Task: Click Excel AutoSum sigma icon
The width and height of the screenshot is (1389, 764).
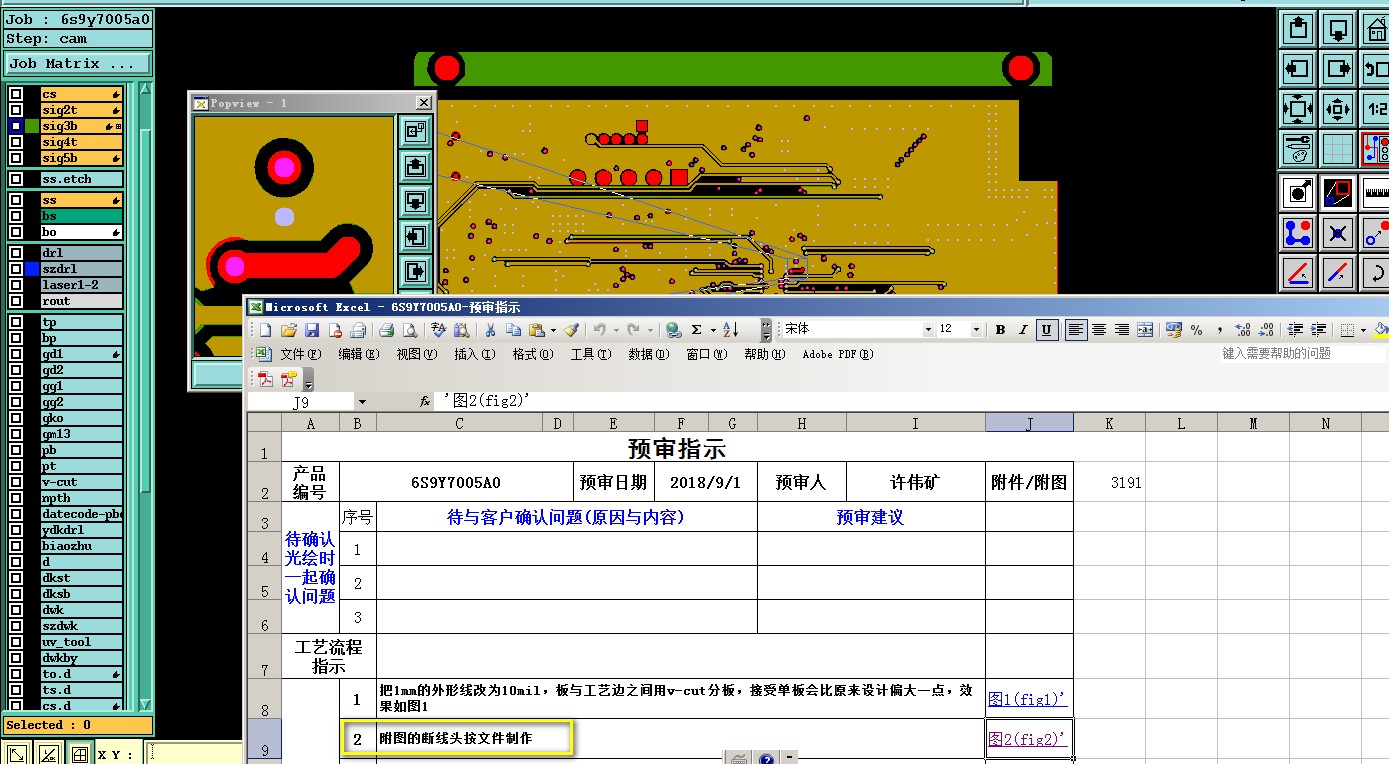Action: [x=696, y=330]
